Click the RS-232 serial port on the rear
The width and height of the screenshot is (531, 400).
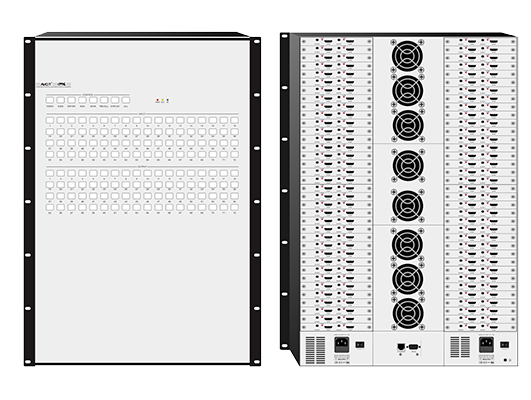[414, 347]
